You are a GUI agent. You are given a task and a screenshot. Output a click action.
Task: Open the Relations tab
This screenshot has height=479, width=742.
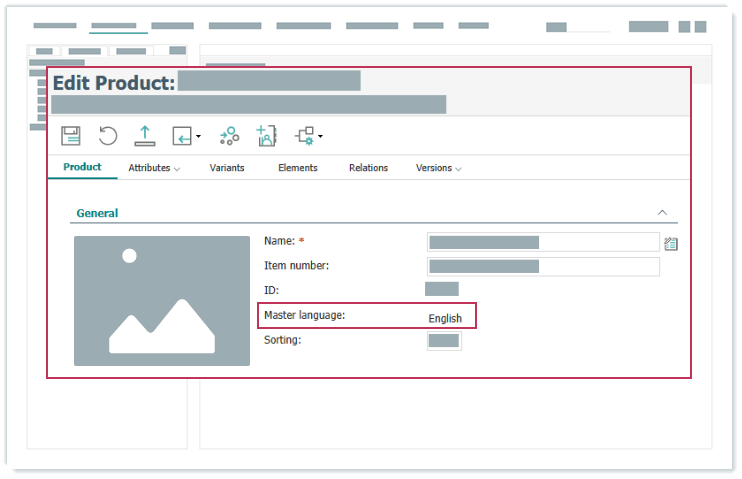pos(368,168)
